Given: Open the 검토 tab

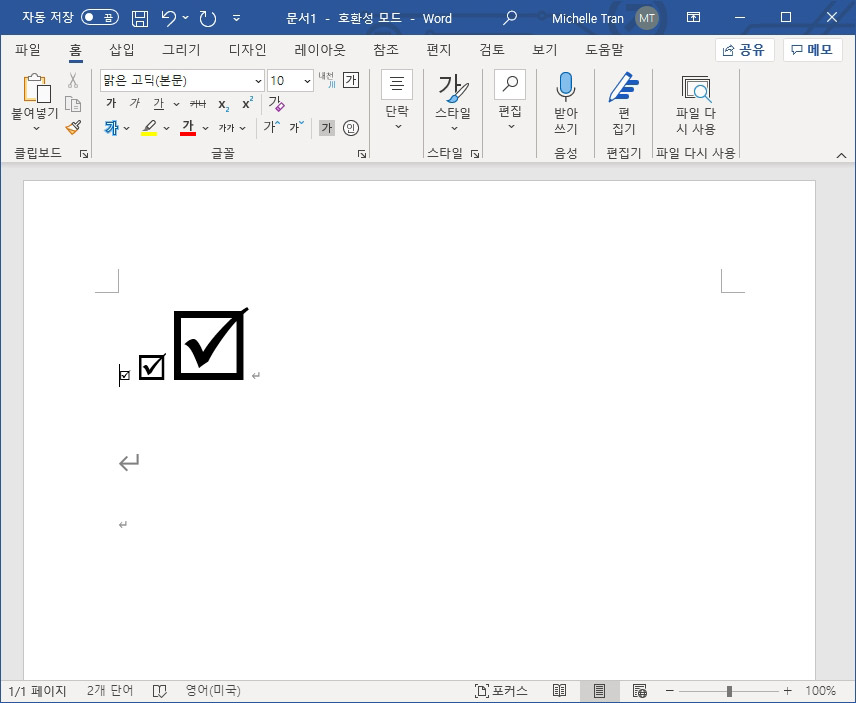Looking at the screenshot, I should [x=492, y=50].
